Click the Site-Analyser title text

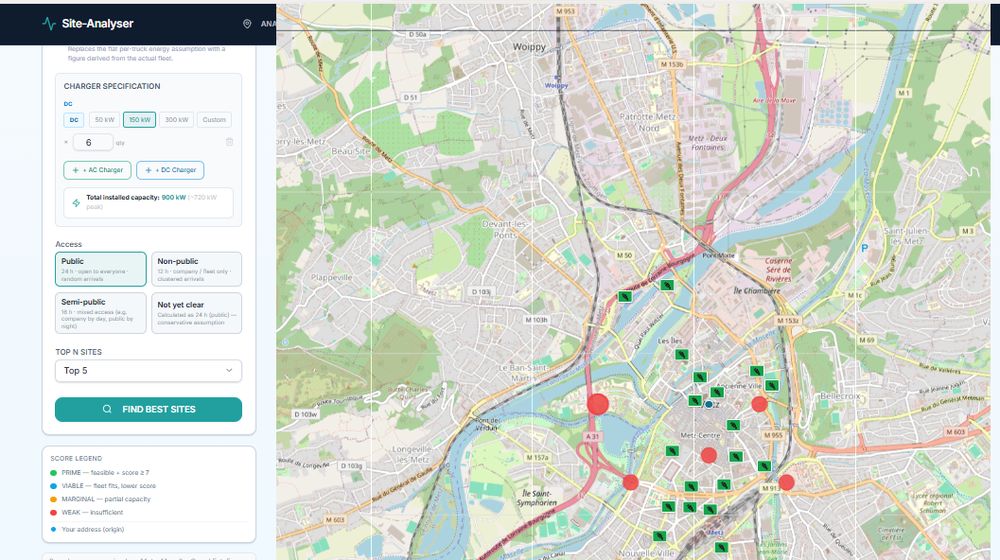(98, 24)
